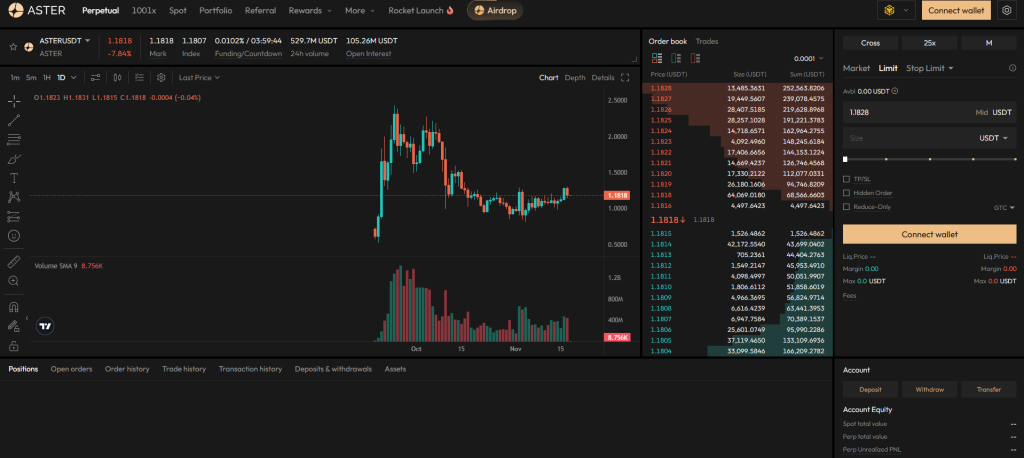This screenshot has width=1024, height=458.
Task: Activate the ruler measure tool
Action: click(14, 261)
